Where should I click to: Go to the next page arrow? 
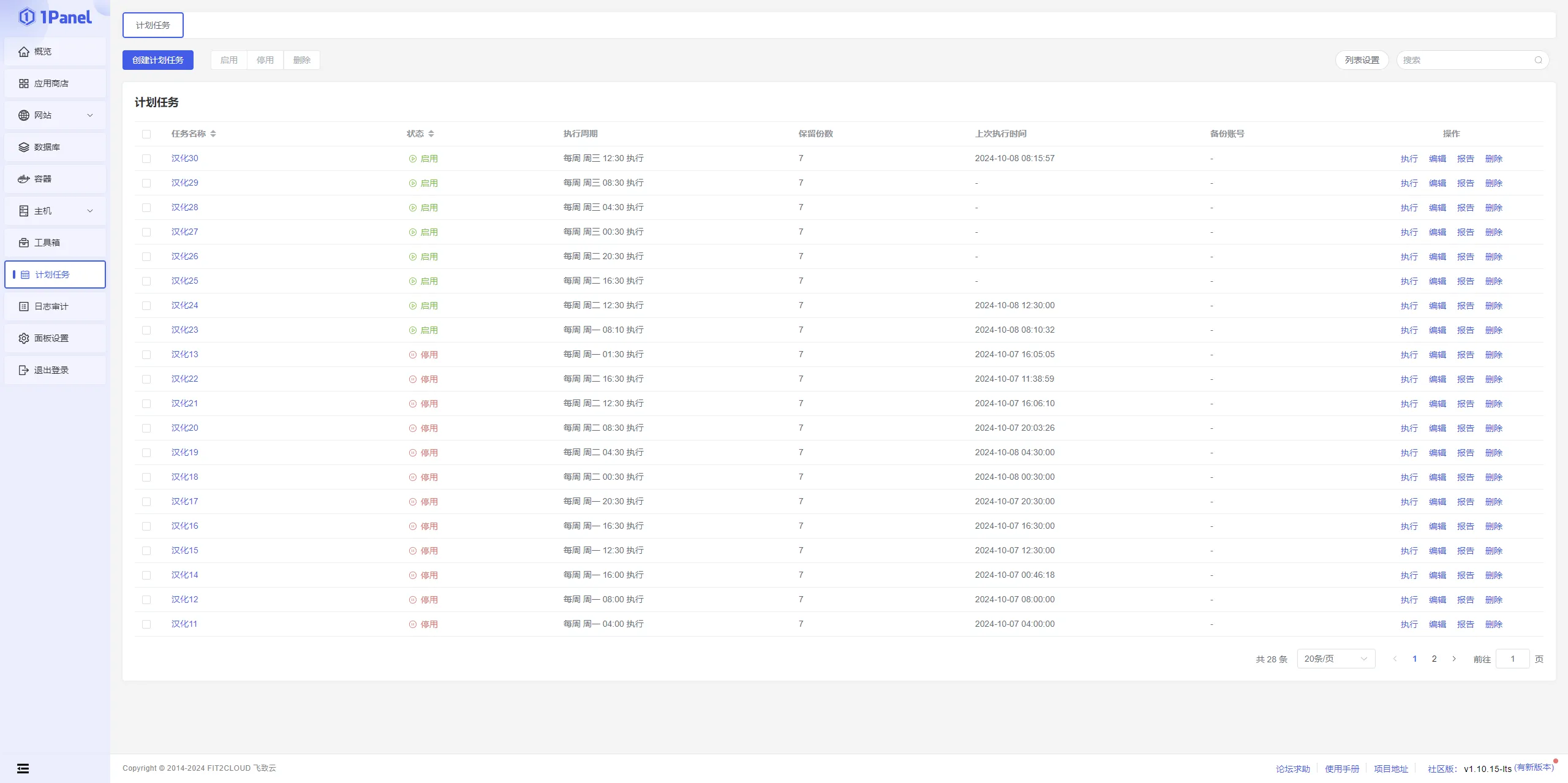click(1453, 659)
